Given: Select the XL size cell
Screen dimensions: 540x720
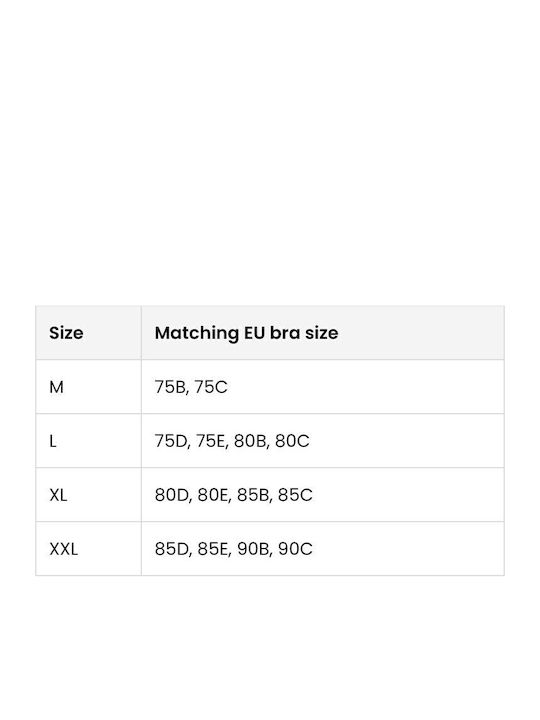Looking at the screenshot, I should (x=89, y=495).
